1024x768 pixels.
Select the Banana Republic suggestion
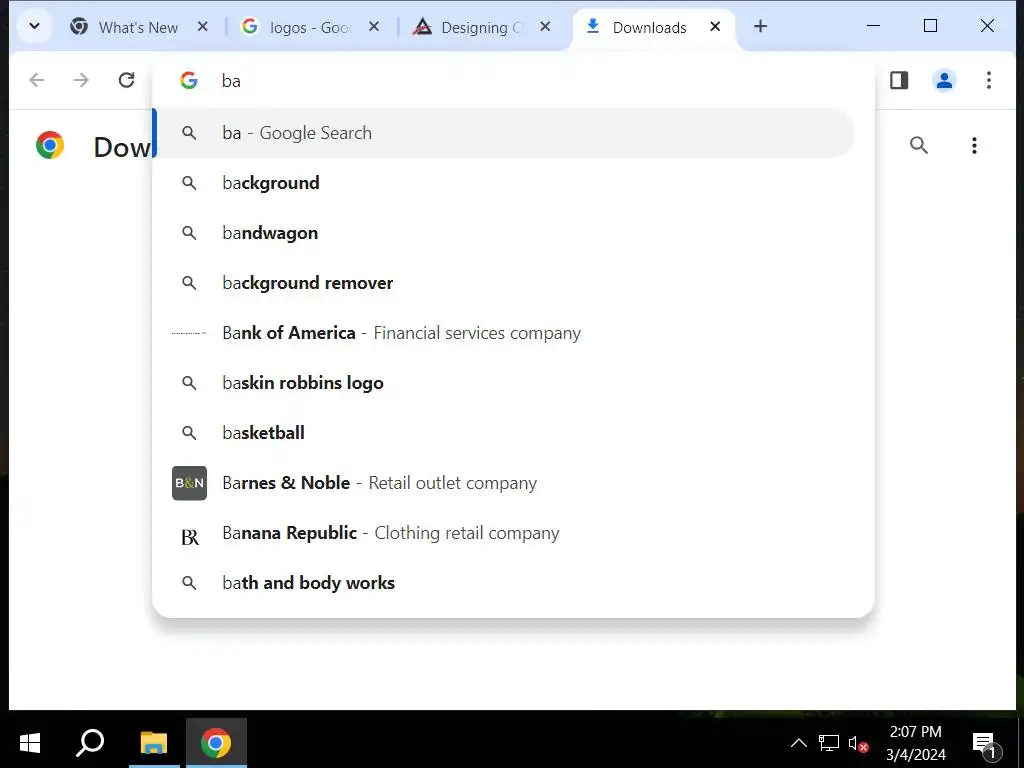(505, 533)
